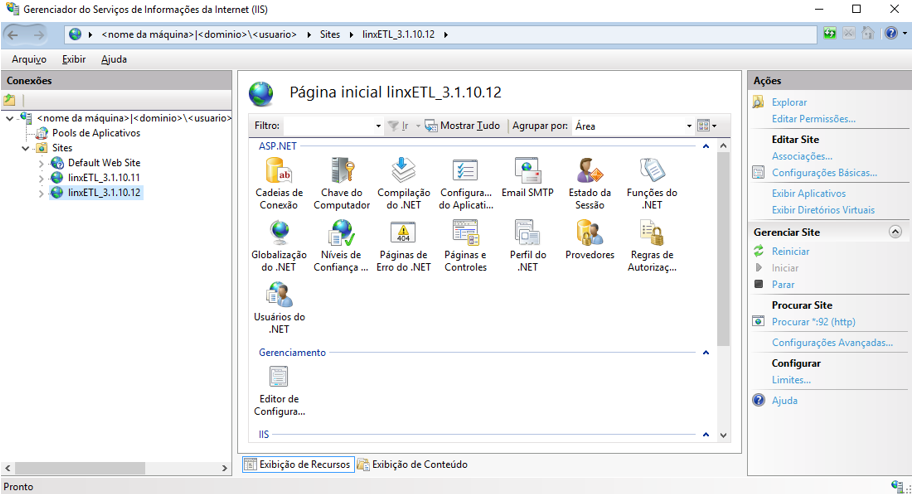912x494 pixels.
Task: Click Conexões pane horizontal scrollbar thumb
Action: coord(80,468)
